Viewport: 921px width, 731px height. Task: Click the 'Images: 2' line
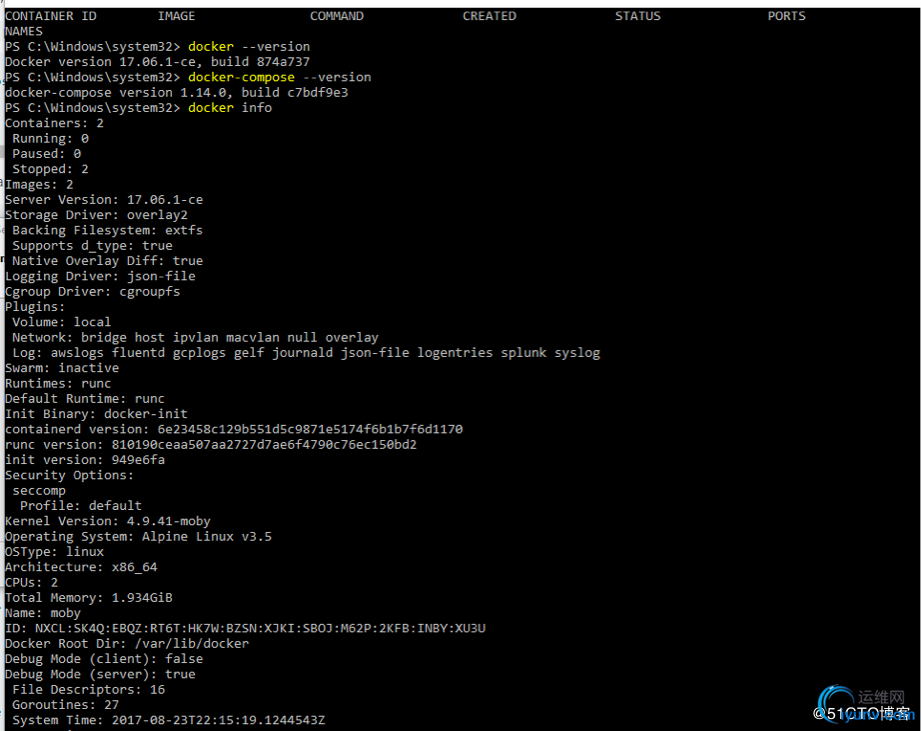[39, 184]
